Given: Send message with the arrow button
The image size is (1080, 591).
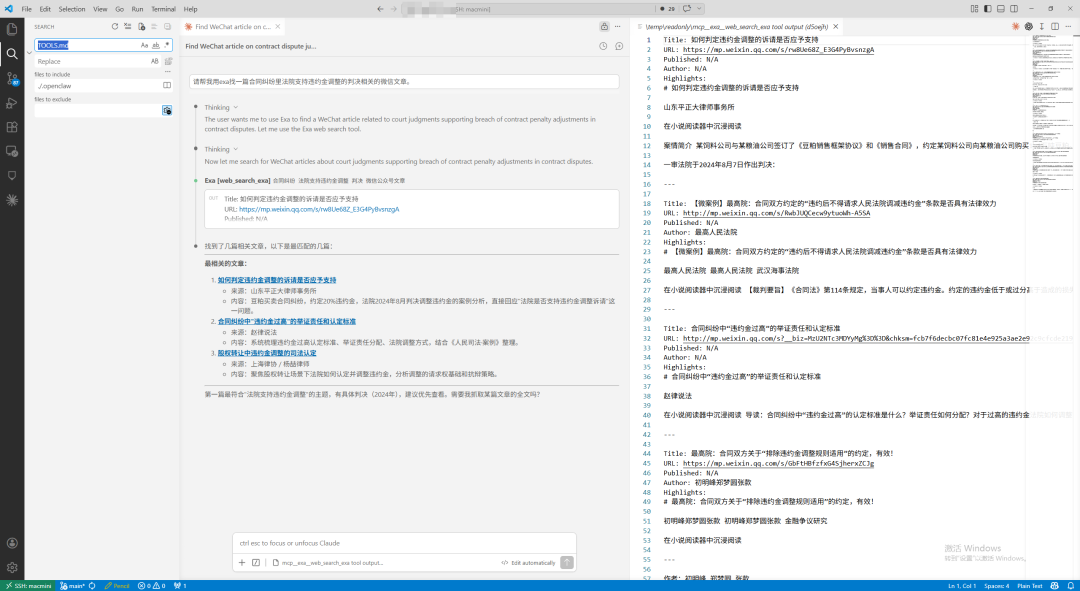Looking at the screenshot, I should coord(567,563).
